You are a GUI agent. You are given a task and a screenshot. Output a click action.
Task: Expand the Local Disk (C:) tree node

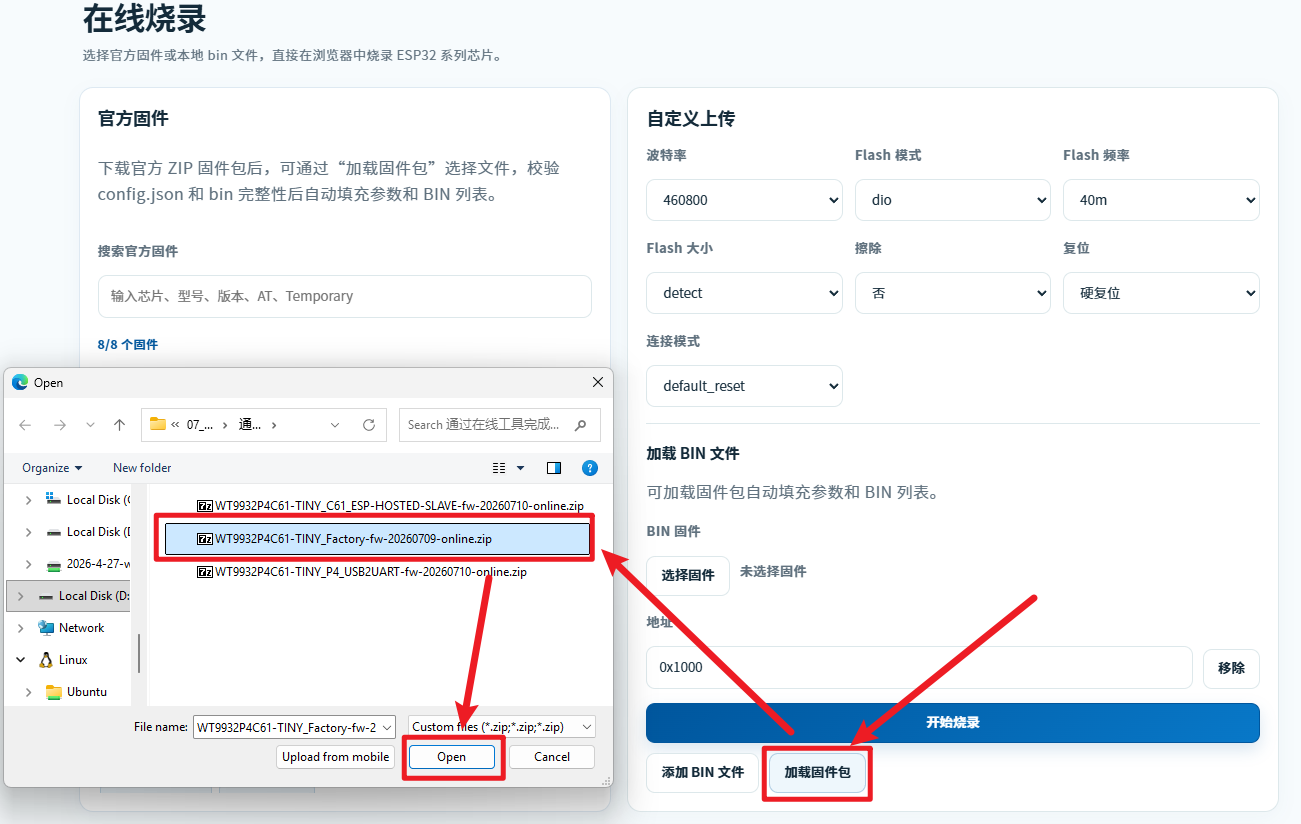[27, 500]
